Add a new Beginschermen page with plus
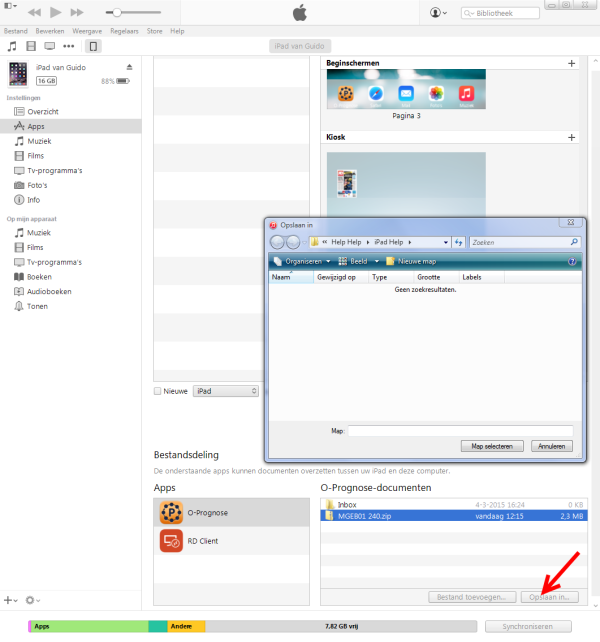This screenshot has height=642, width=600. click(x=571, y=63)
